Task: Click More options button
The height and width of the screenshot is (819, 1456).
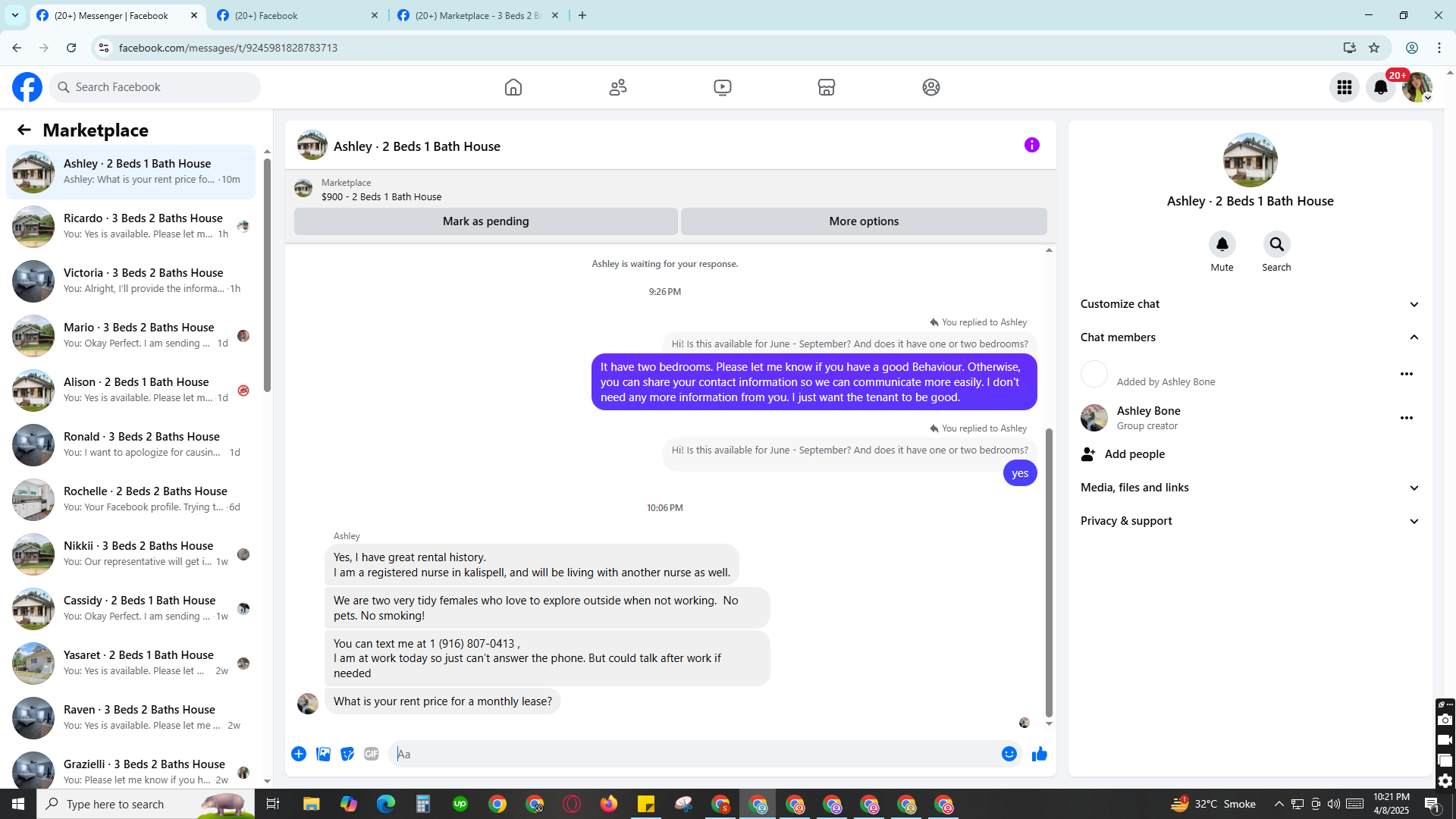Action: coord(863,221)
